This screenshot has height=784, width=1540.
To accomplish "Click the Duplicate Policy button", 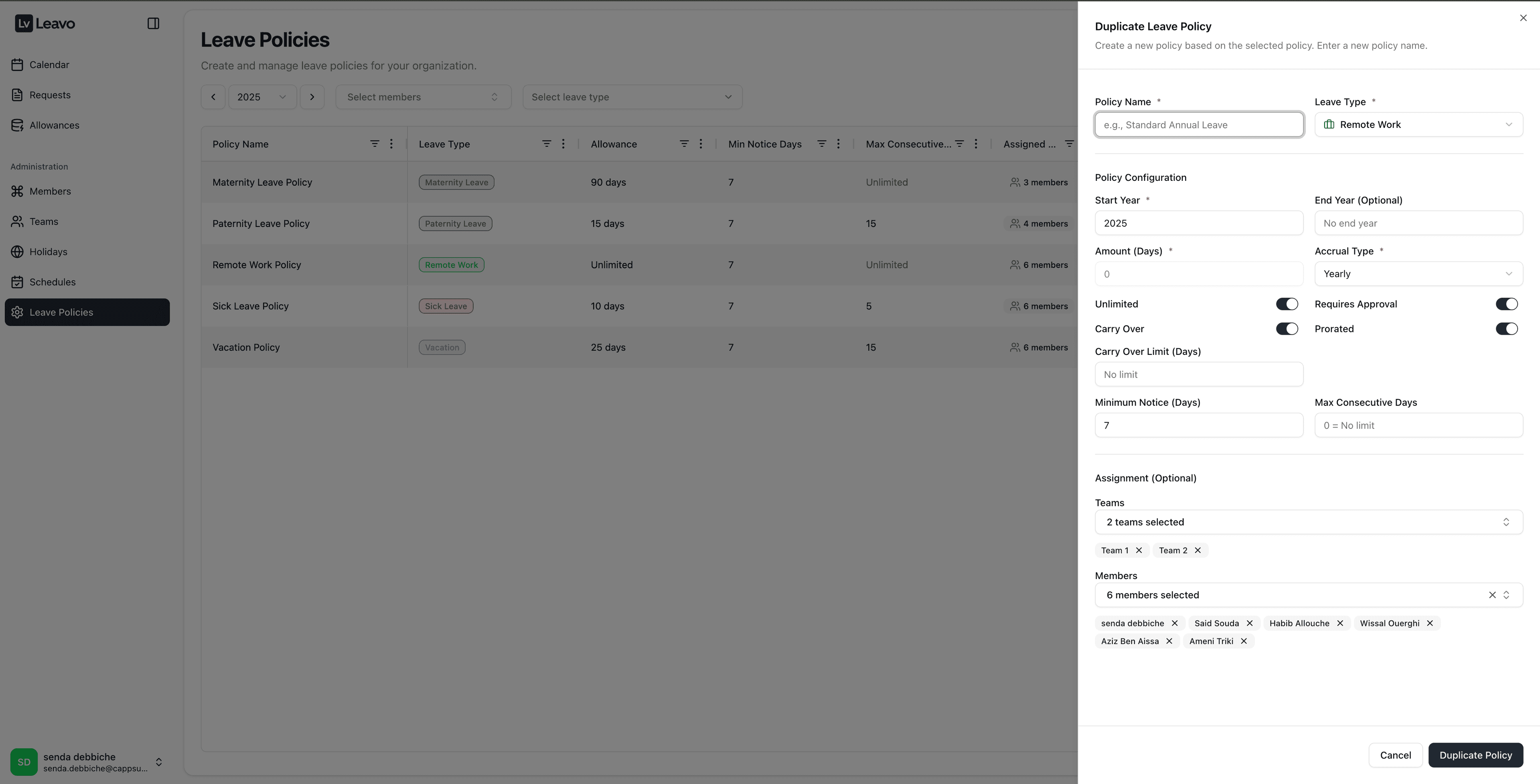I will (x=1475, y=755).
